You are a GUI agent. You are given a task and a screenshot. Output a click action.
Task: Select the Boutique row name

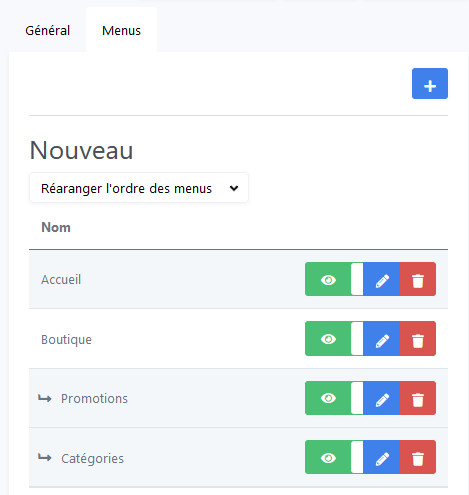66,339
